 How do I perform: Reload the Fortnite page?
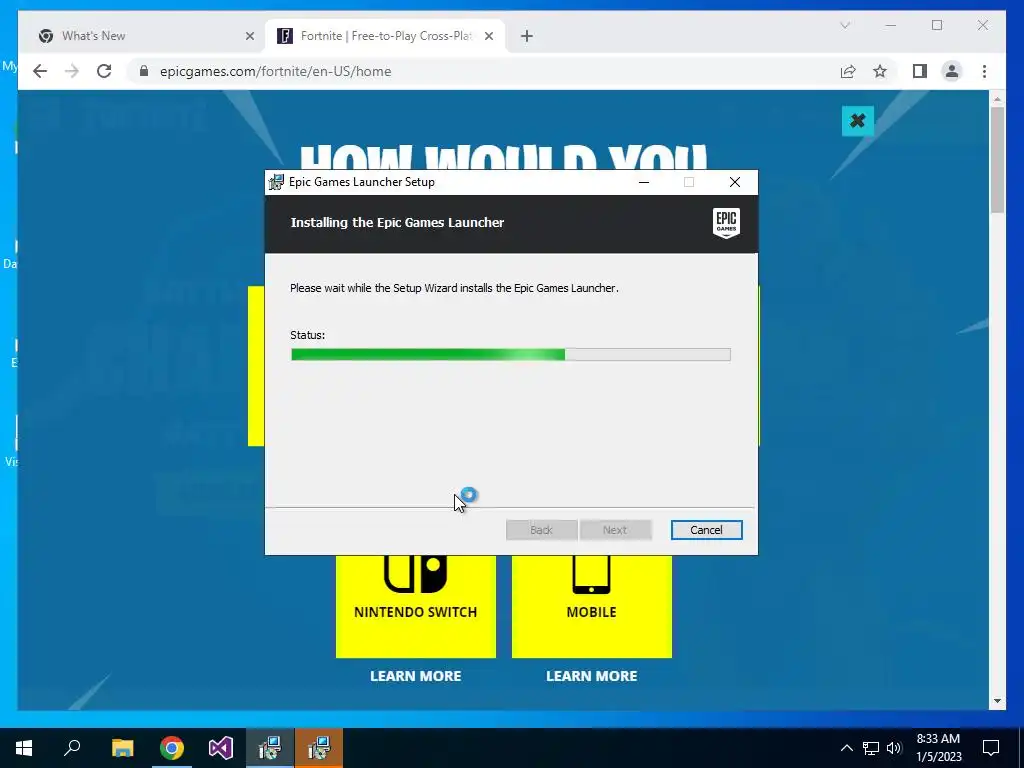pos(104,71)
